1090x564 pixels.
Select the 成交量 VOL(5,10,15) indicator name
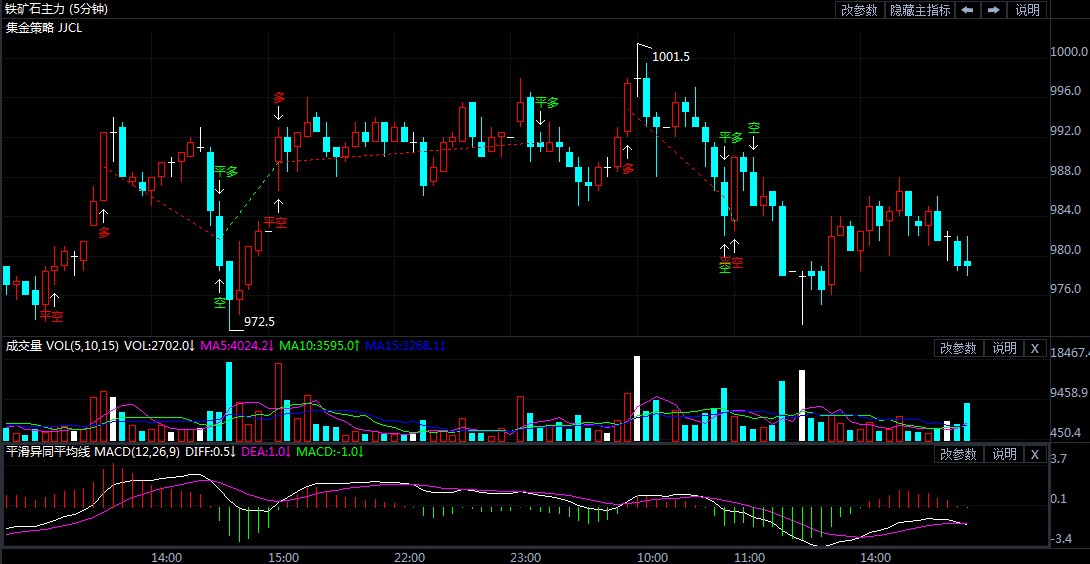point(62,346)
